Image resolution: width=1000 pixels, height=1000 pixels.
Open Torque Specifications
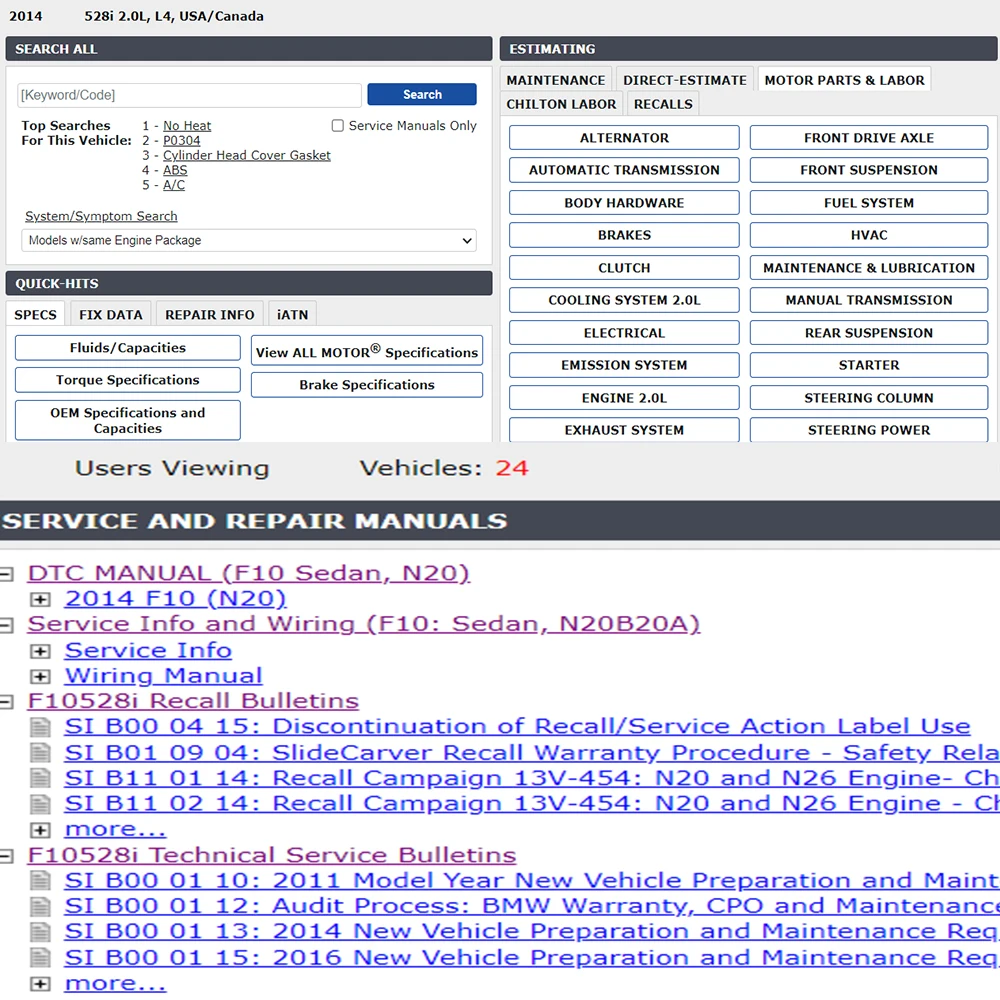pos(128,379)
